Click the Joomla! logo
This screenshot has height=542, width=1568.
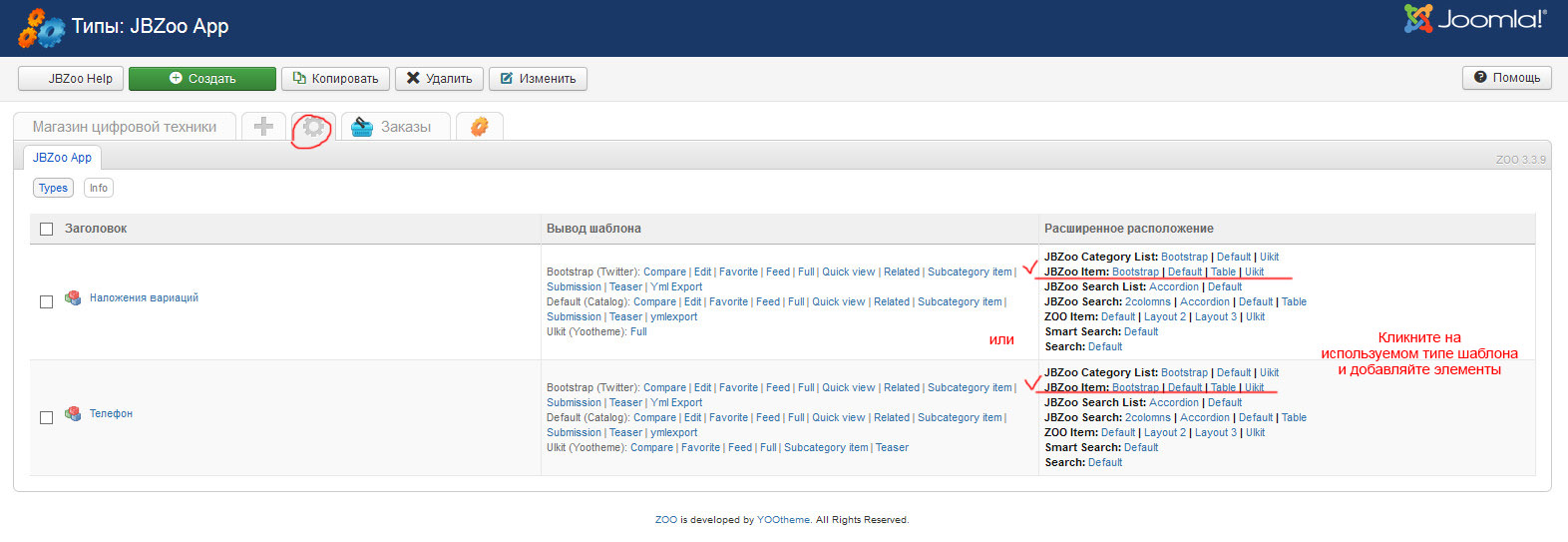pyautogui.click(x=1474, y=19)
